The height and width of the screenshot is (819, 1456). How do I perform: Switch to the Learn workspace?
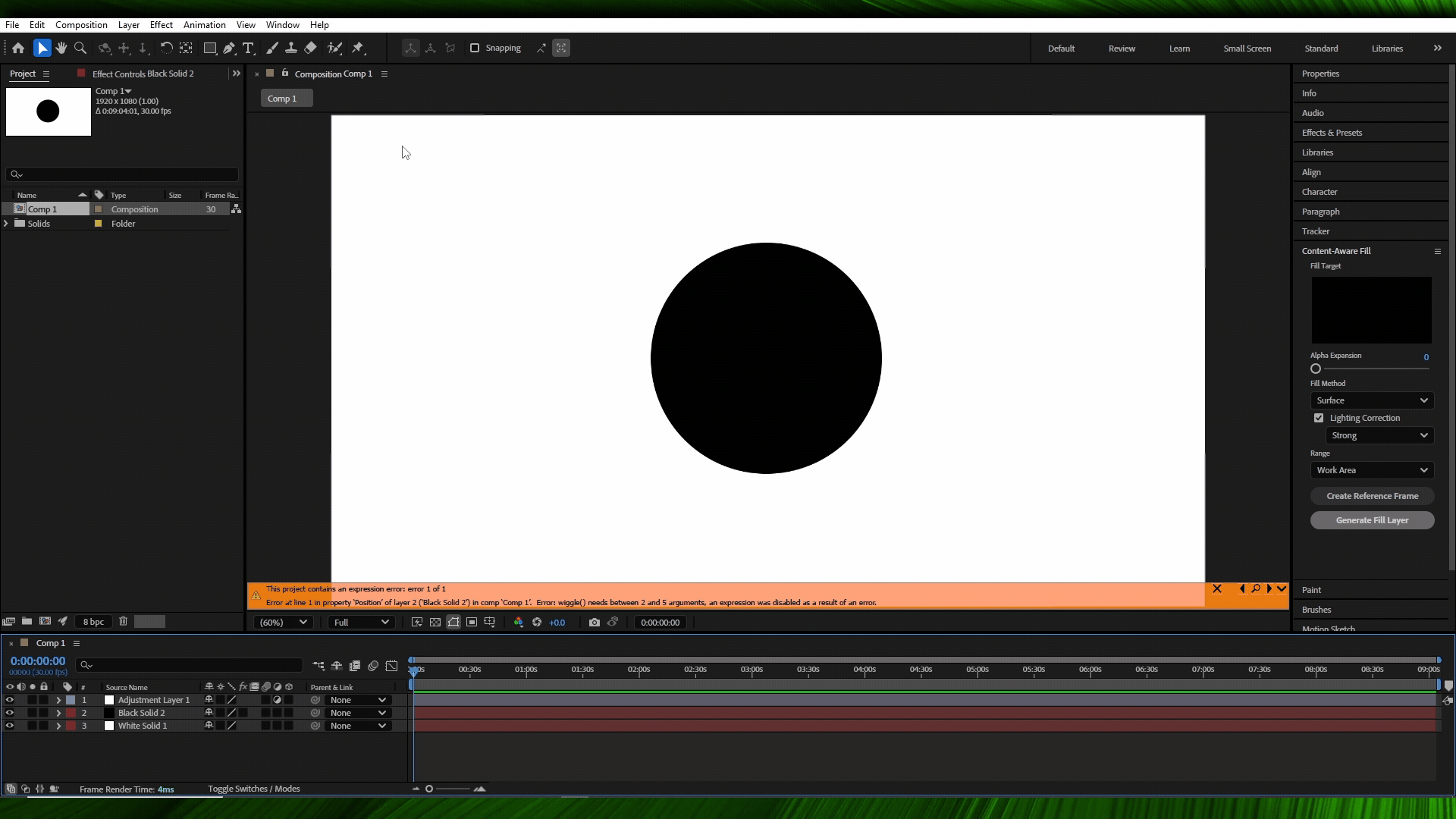(1179, 49)
